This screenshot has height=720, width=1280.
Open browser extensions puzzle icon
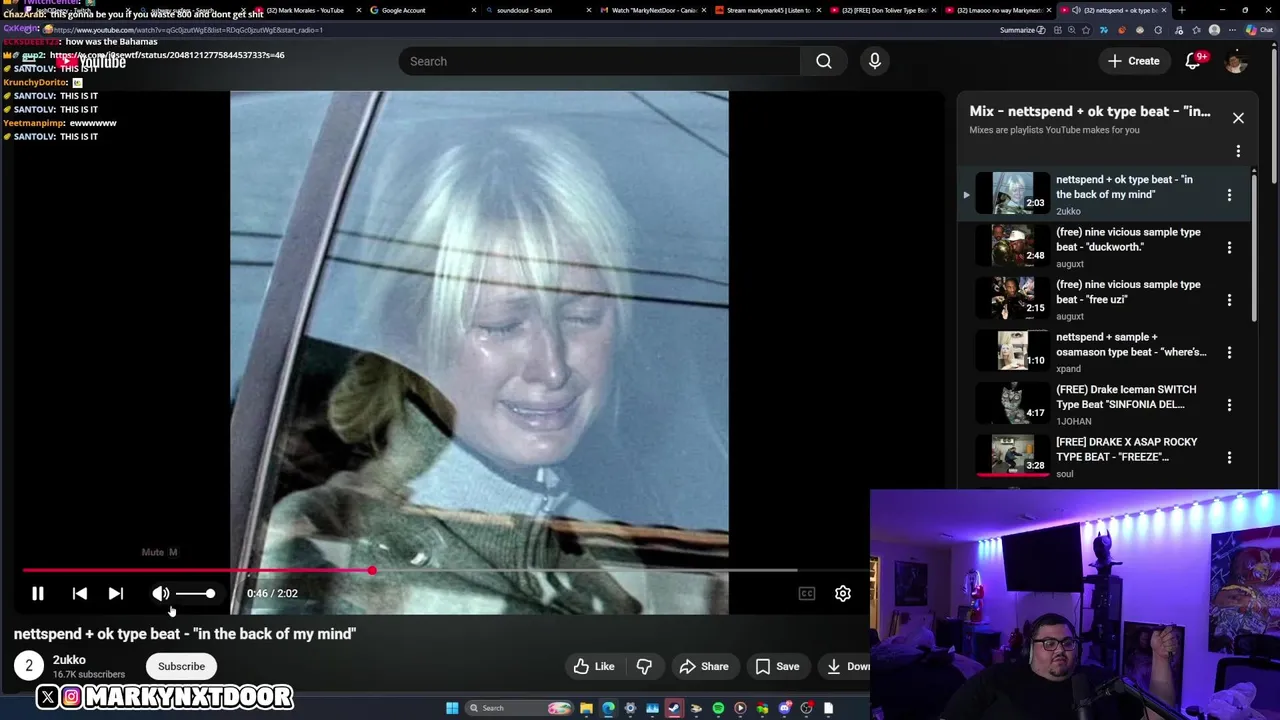[x=1158, y=30]
